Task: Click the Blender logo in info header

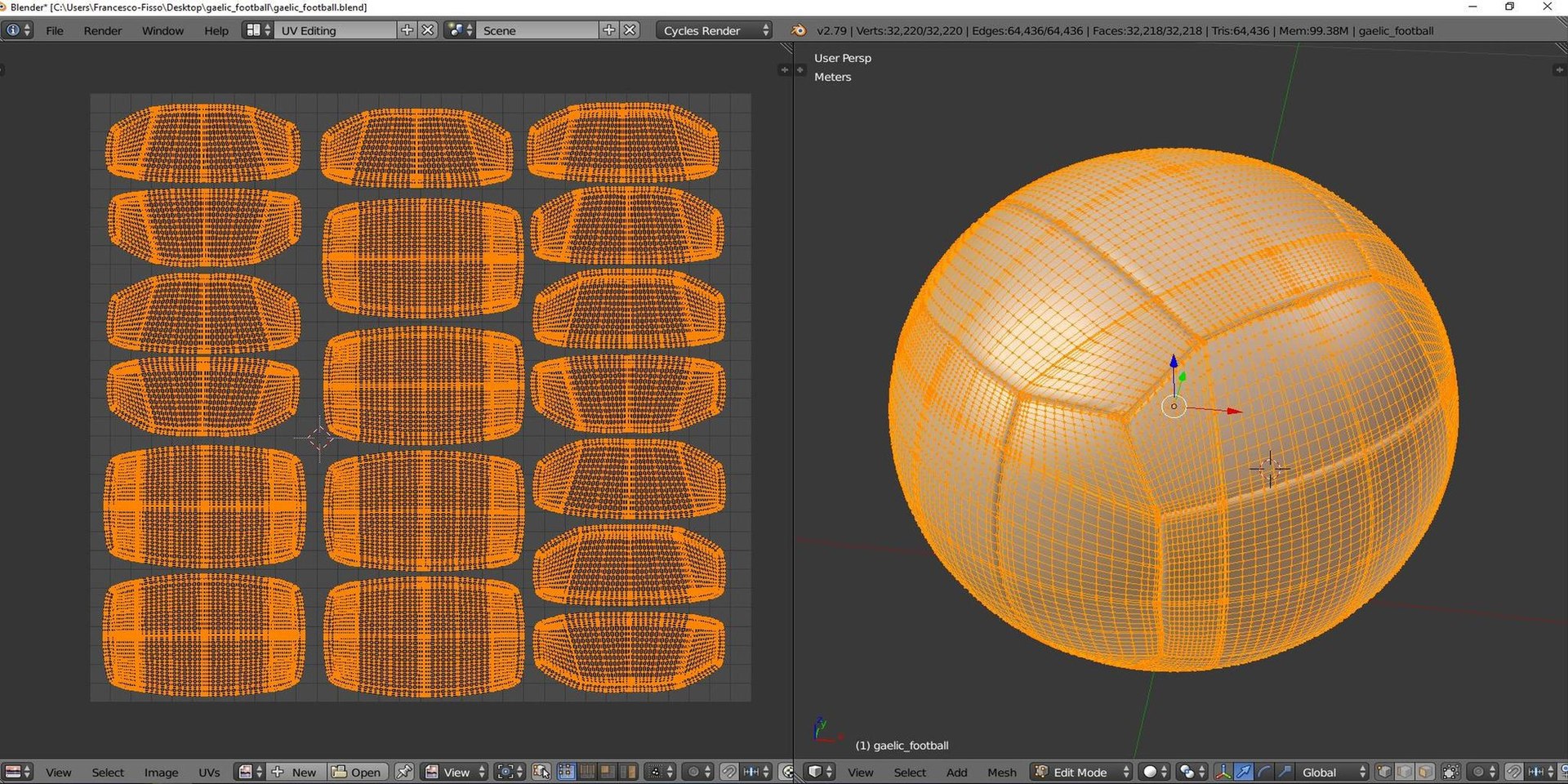Action: pyautogui.click(x=799, y=30)
